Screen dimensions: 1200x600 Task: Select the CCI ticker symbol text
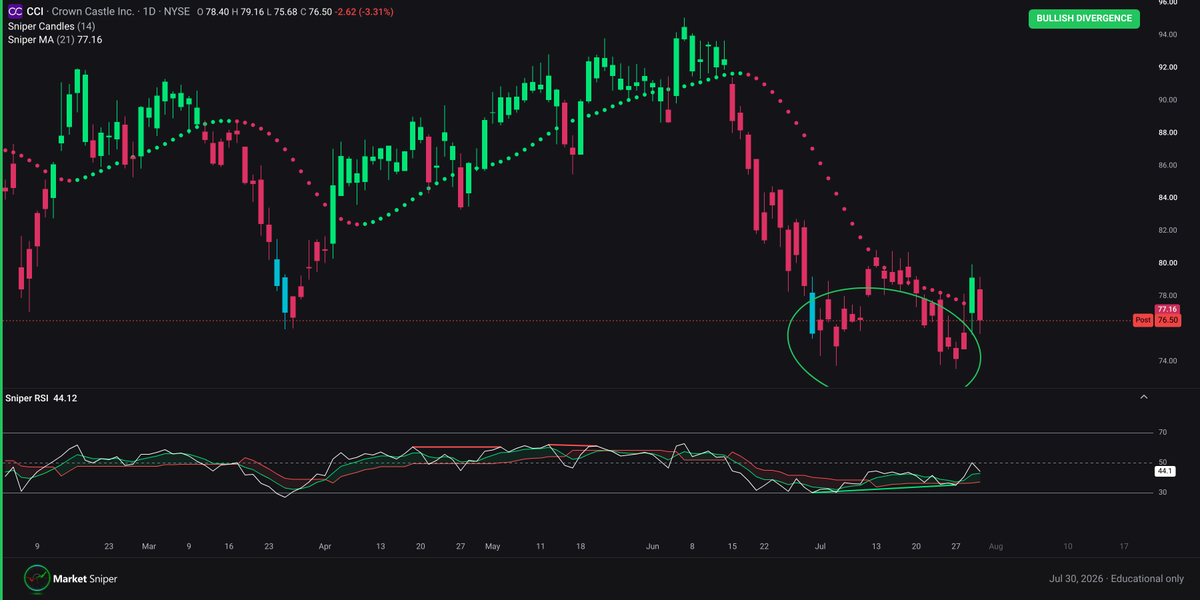pyautogui.click(x=35, y=12)
